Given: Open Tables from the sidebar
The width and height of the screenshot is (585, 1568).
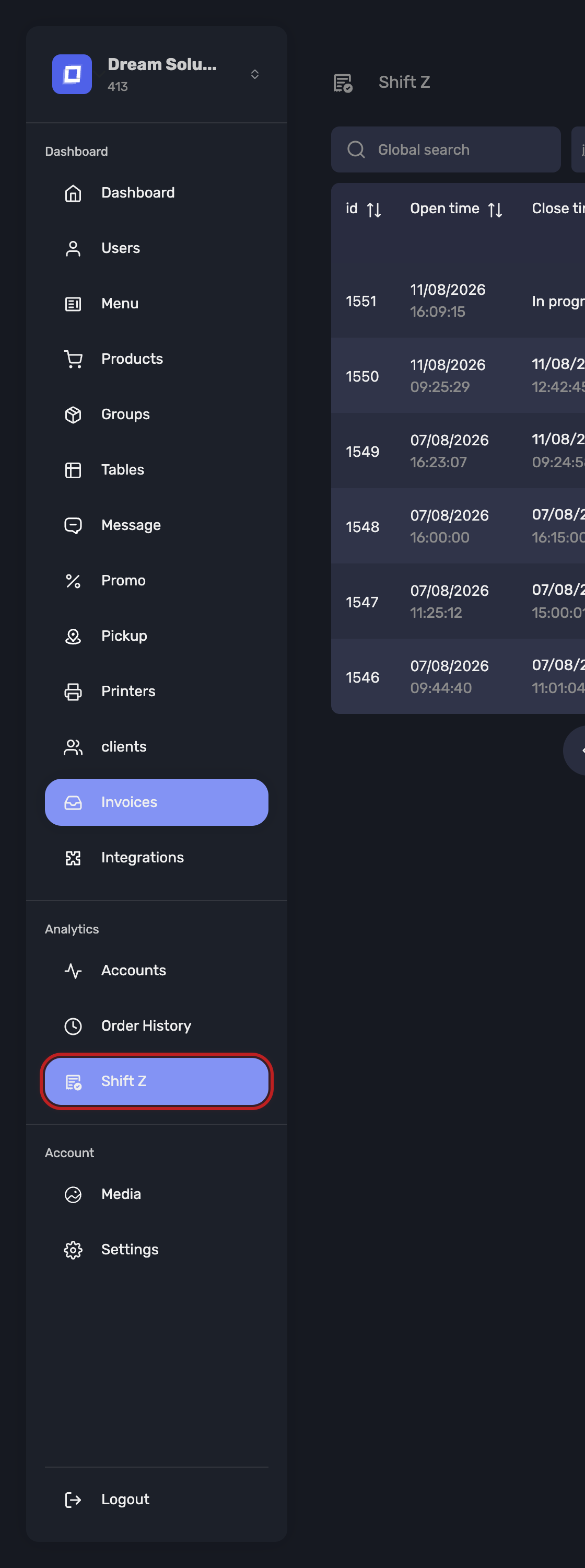Looking at the screenshot, I should pos(122,470).
